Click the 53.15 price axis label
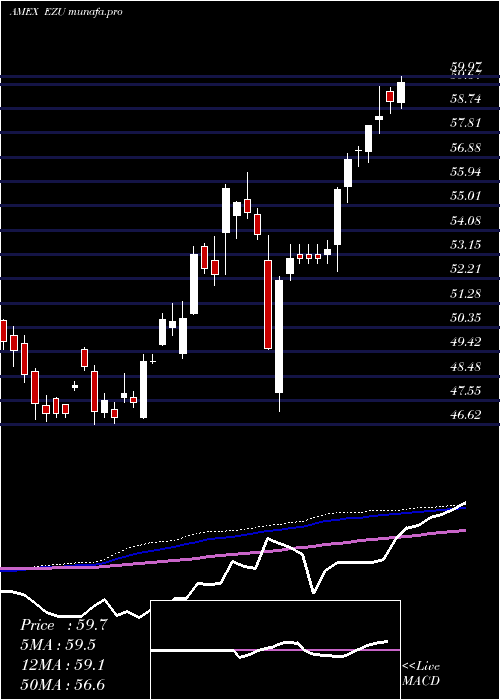Image resolution: width=500 pixels, height=700 pixels. [x=466, y=244]
